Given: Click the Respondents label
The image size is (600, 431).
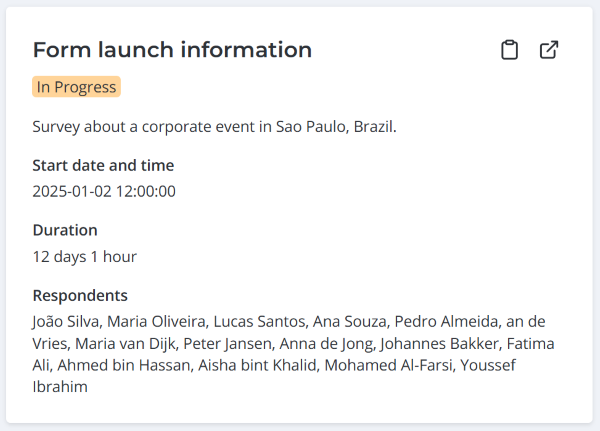Looking at the screenshot, I should coord(80,295).
